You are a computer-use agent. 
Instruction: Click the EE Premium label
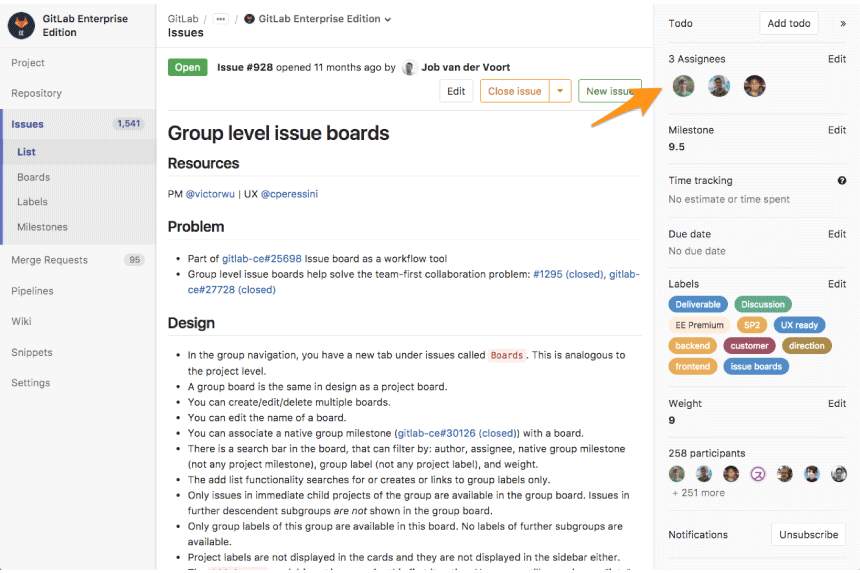[x=699, y=325]
